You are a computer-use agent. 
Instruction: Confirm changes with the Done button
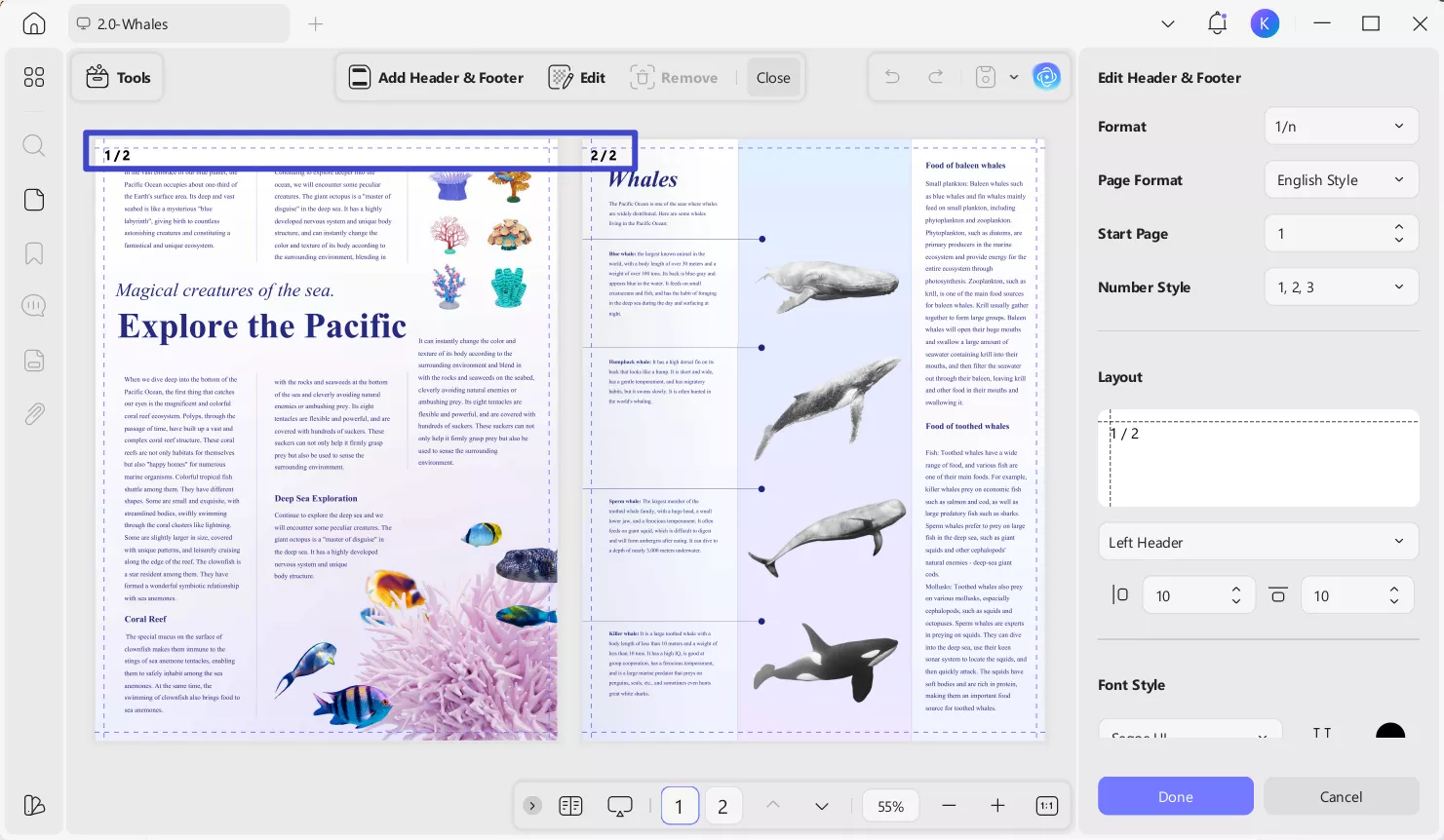point(1175,796)
